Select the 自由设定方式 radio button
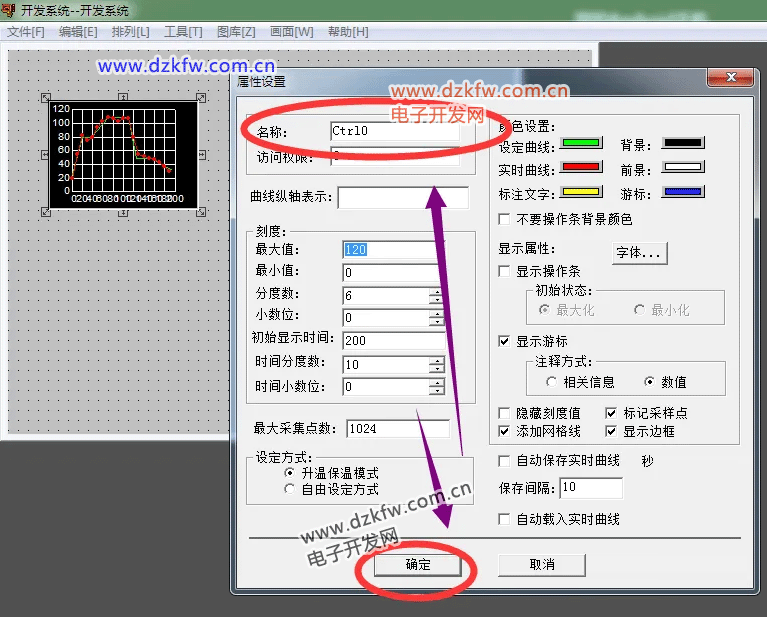 click(291, 490)
